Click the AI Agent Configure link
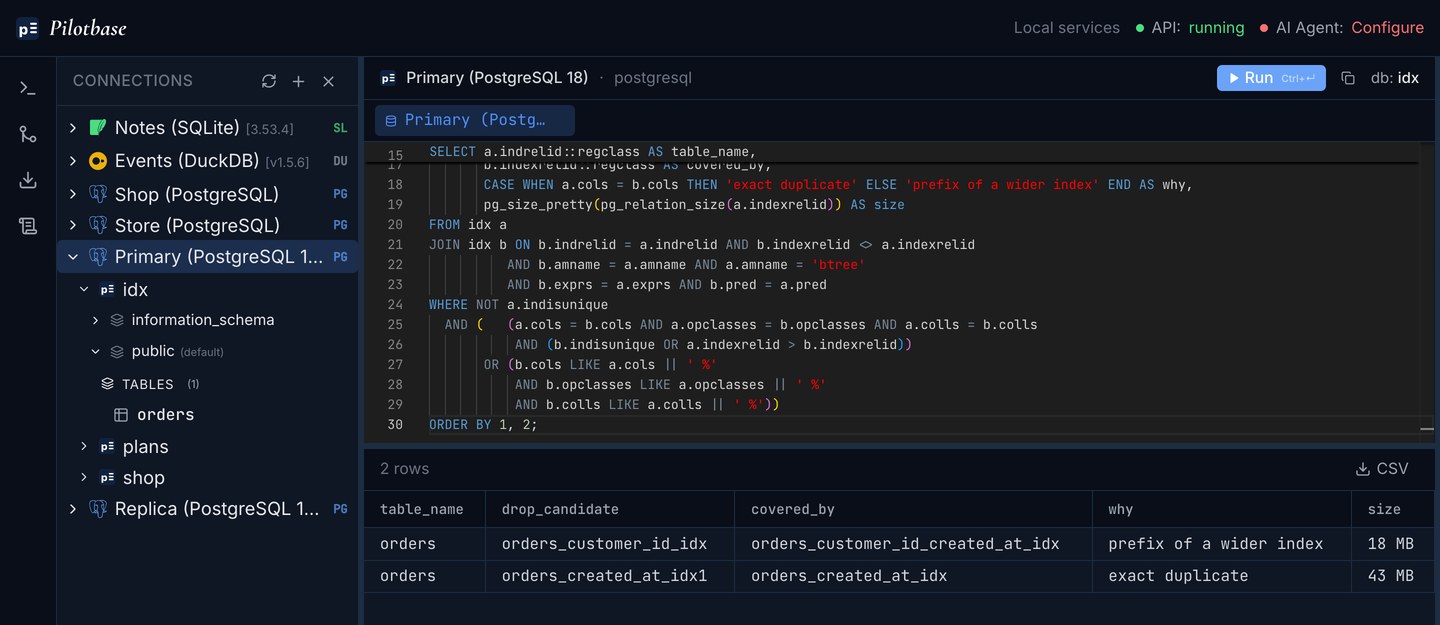Image resolution: width=1440 pixels, height=625 pixels. [x=1387, y=28]
